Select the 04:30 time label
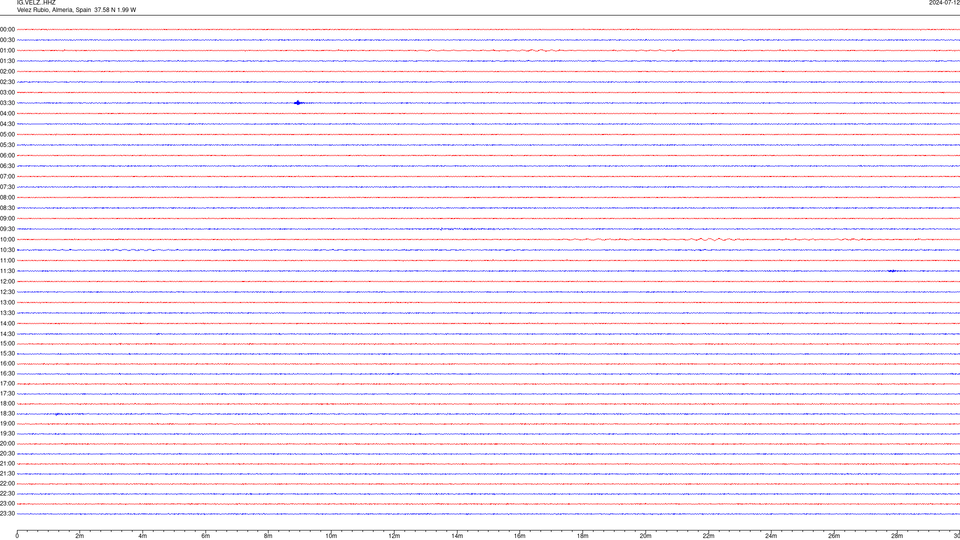Screen dimensions: 960x540 tap(7, 124)
